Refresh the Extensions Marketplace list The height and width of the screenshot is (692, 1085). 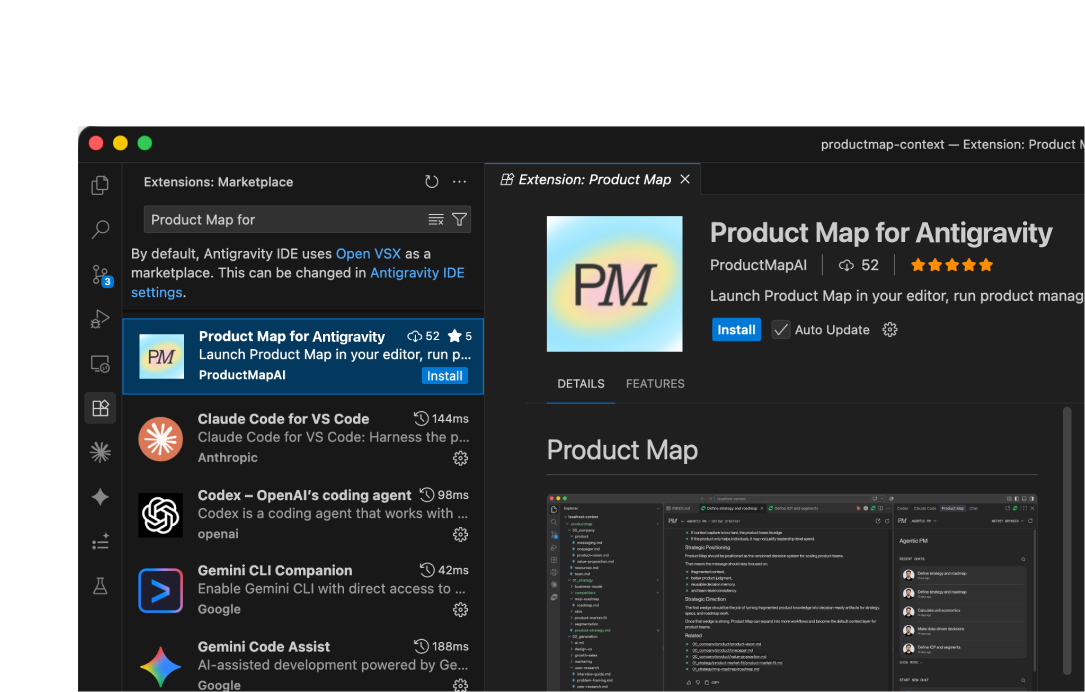432,182
